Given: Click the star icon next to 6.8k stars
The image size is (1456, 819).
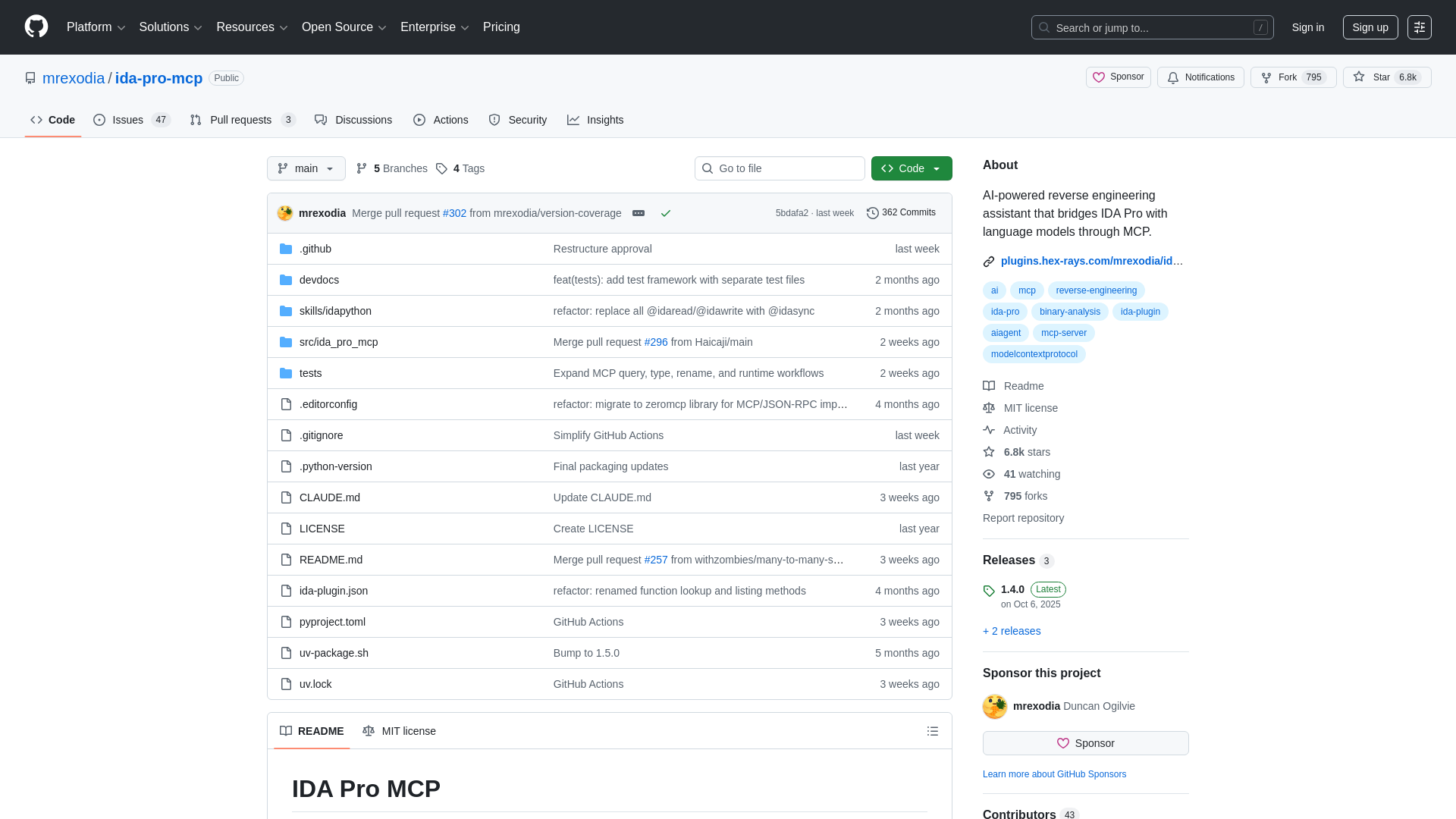Looking at the screenshot, I should (x=989, y=452).
